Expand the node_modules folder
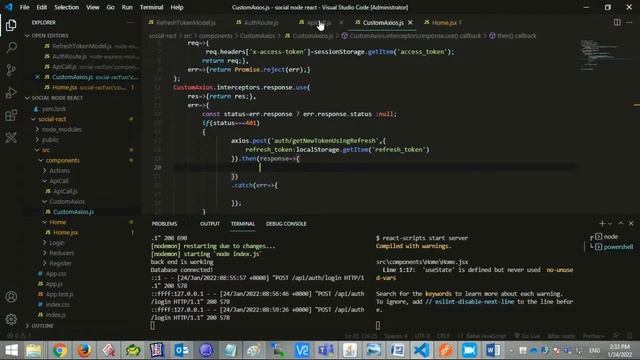 [x=61, y=129]
